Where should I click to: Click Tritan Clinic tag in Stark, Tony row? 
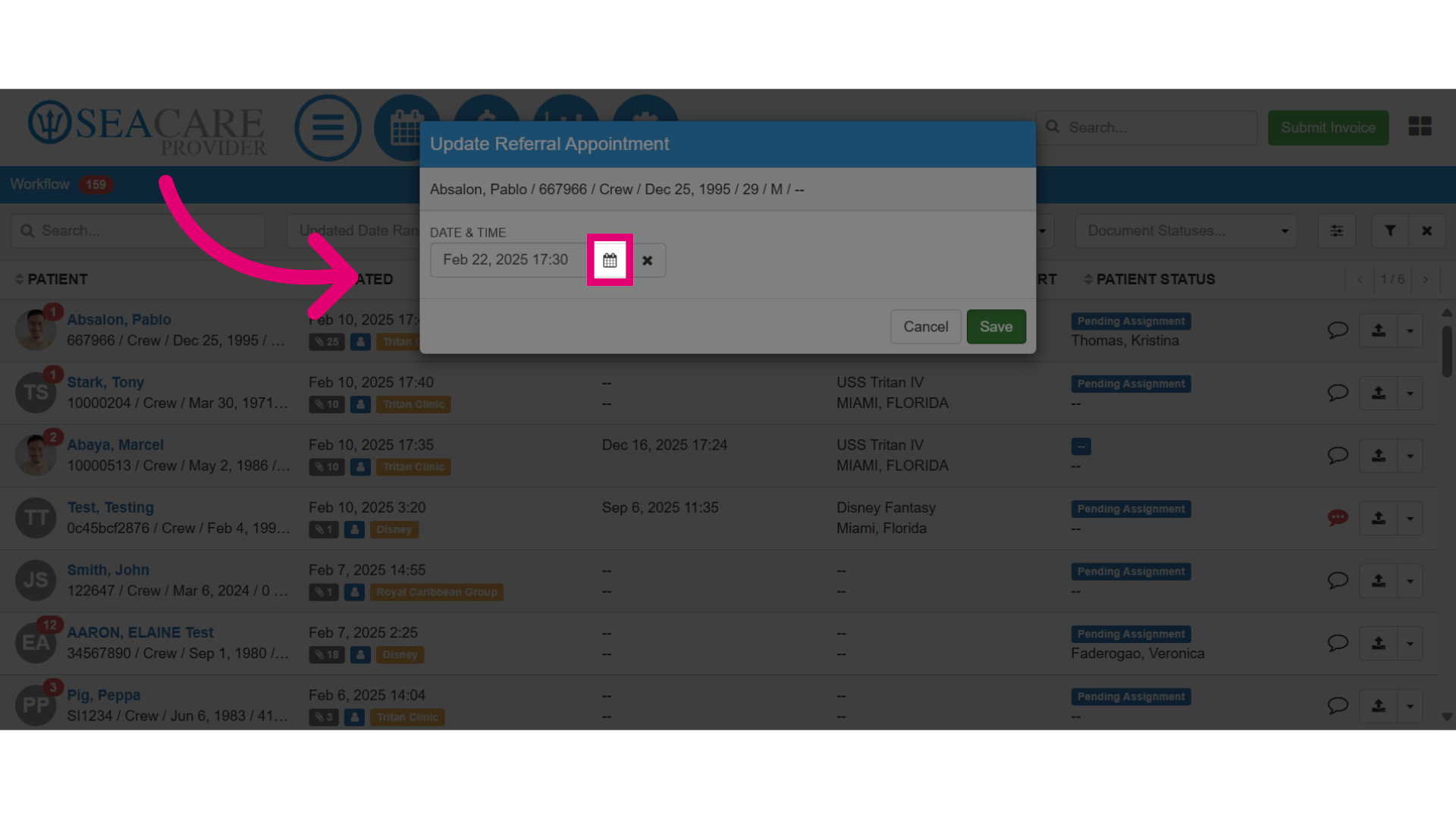tap(413, 404)
